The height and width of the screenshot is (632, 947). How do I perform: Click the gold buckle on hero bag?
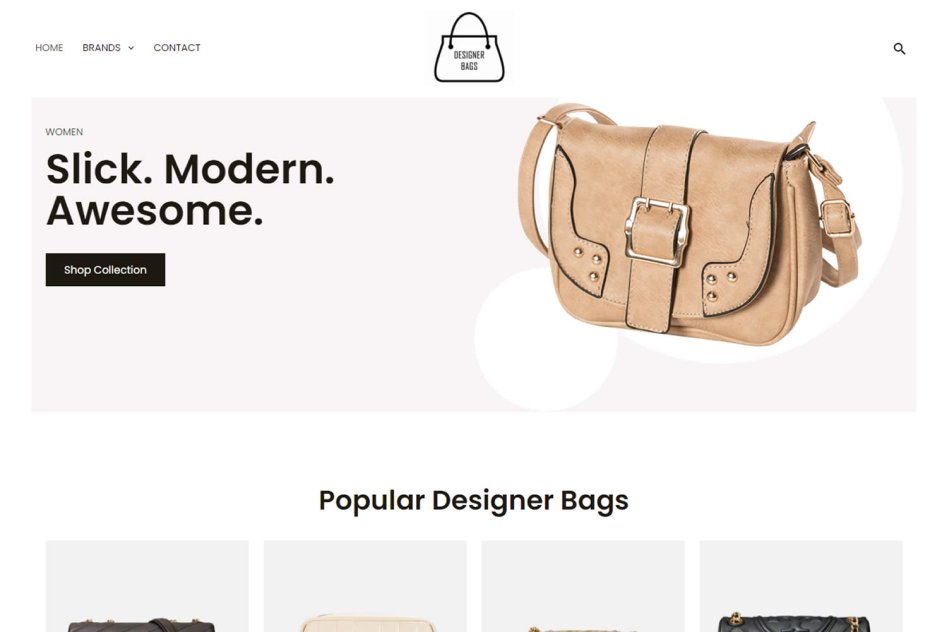656,231
